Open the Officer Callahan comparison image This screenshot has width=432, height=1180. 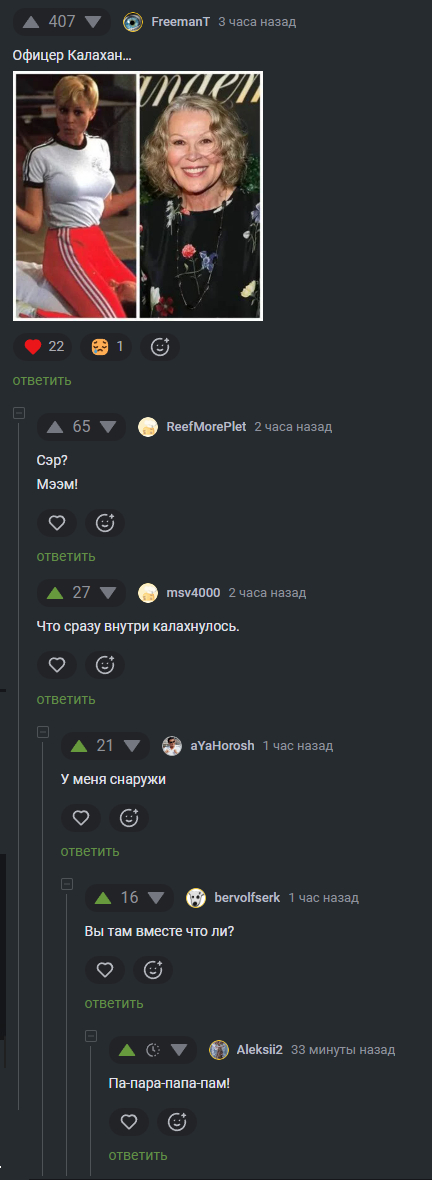point(138,196)
